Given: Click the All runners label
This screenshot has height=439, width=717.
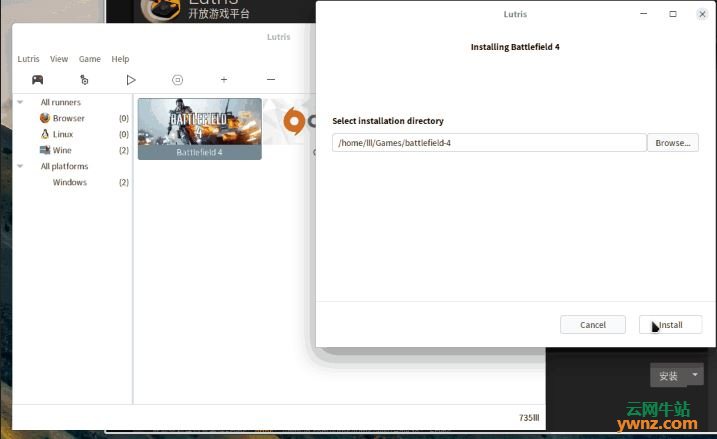Looking at the screenshot, I should coord(60,102).
